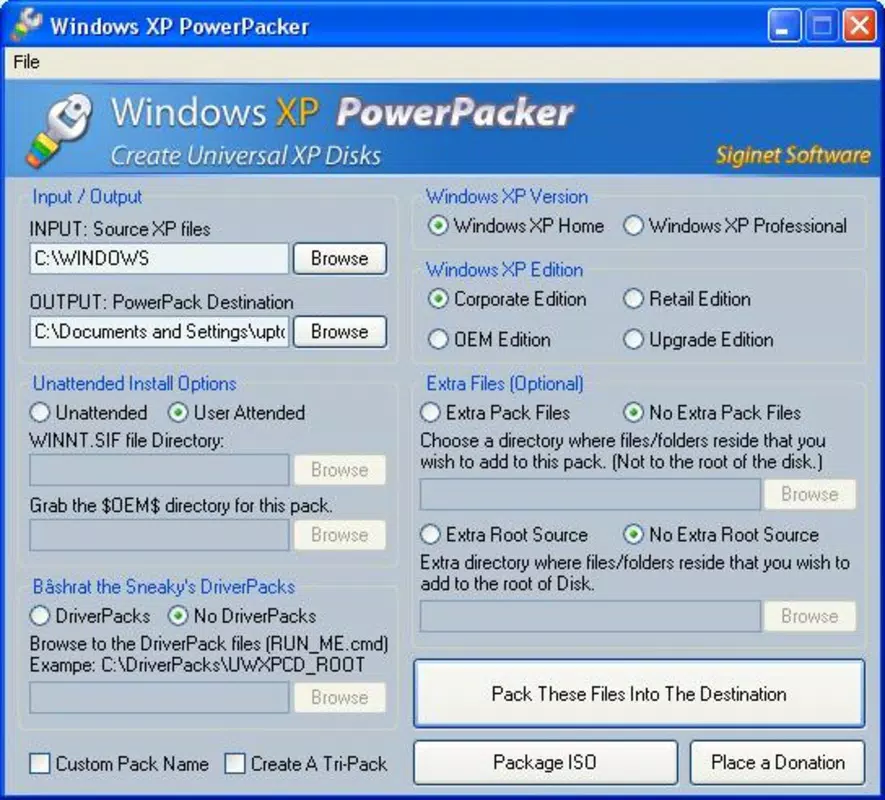Click 'Bâshrat the Sneaky's DriverPacks' label
885x800 pixels.
coord(164,587)
